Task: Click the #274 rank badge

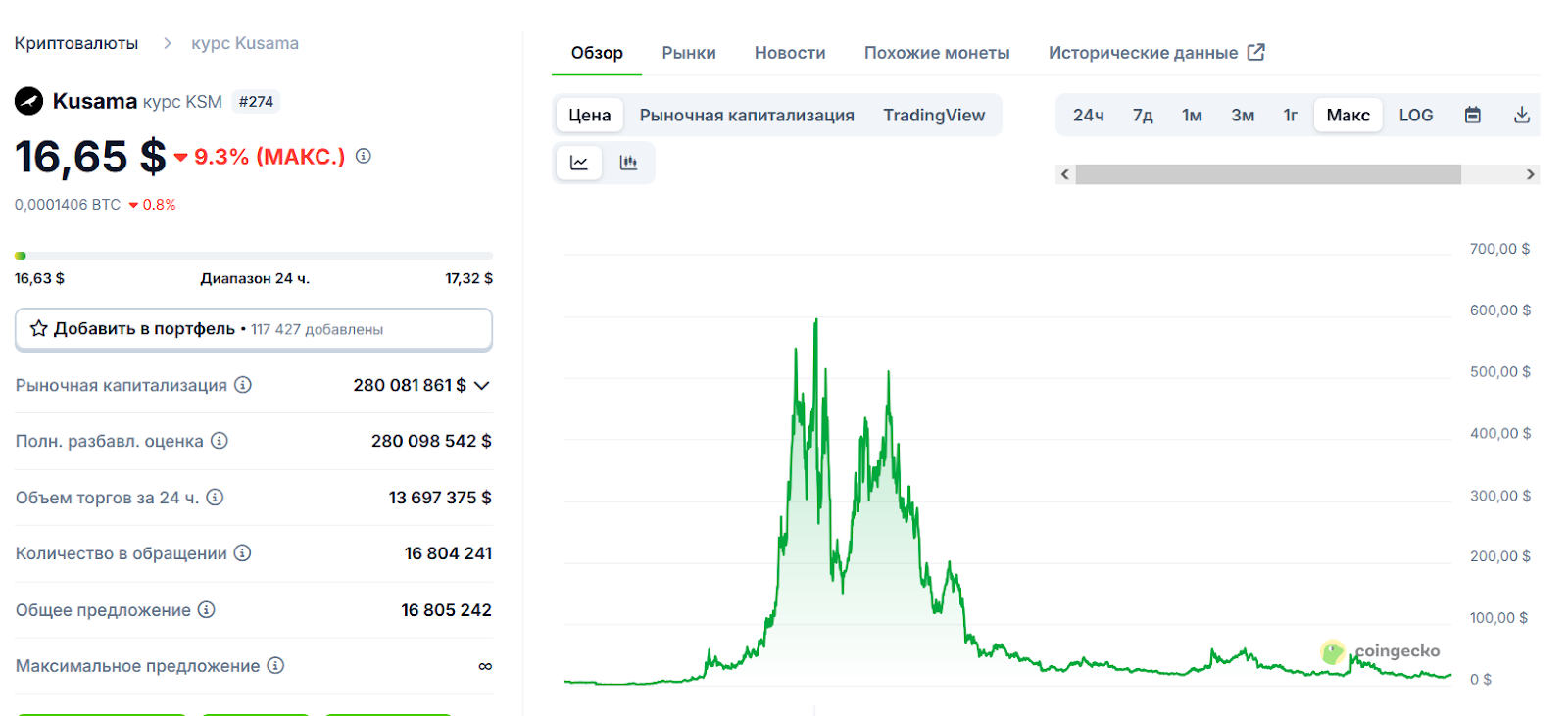Action: click(256, 101)
